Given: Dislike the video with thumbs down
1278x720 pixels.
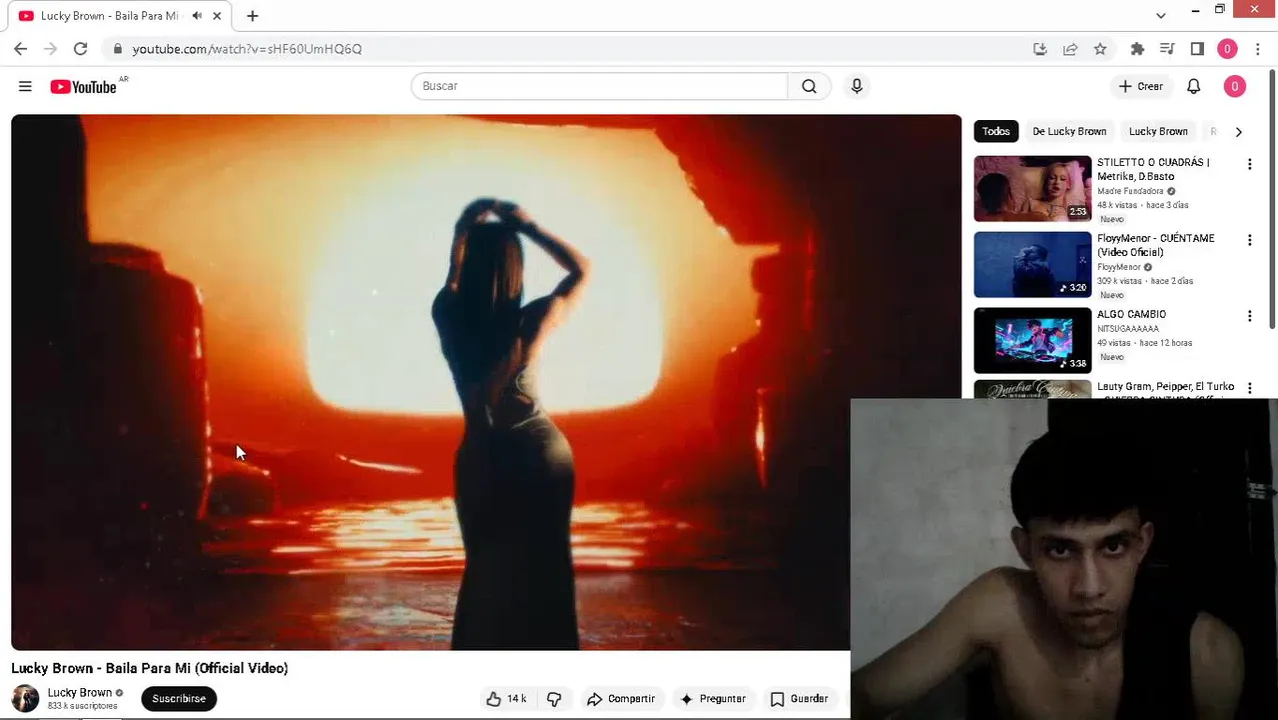Looking at the screenshot, I should (x=554, y=699).
